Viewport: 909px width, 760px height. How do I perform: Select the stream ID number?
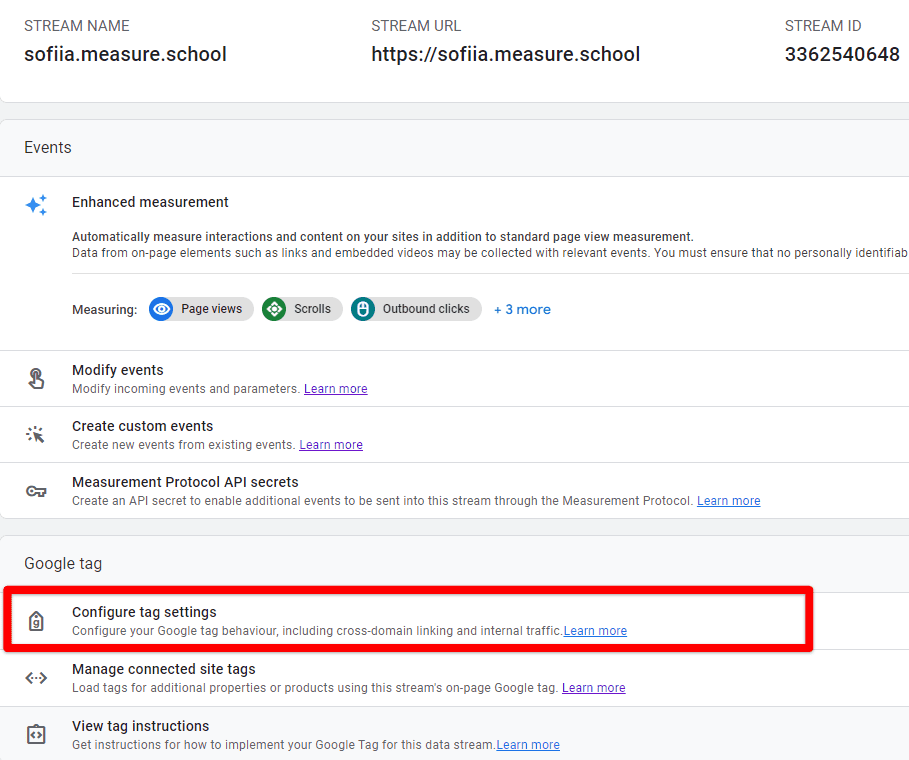(x=842, y=55)
